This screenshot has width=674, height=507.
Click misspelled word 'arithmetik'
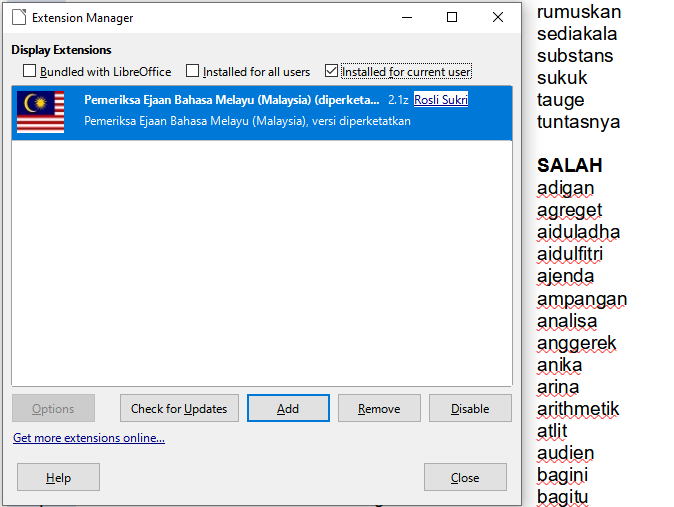578,409
